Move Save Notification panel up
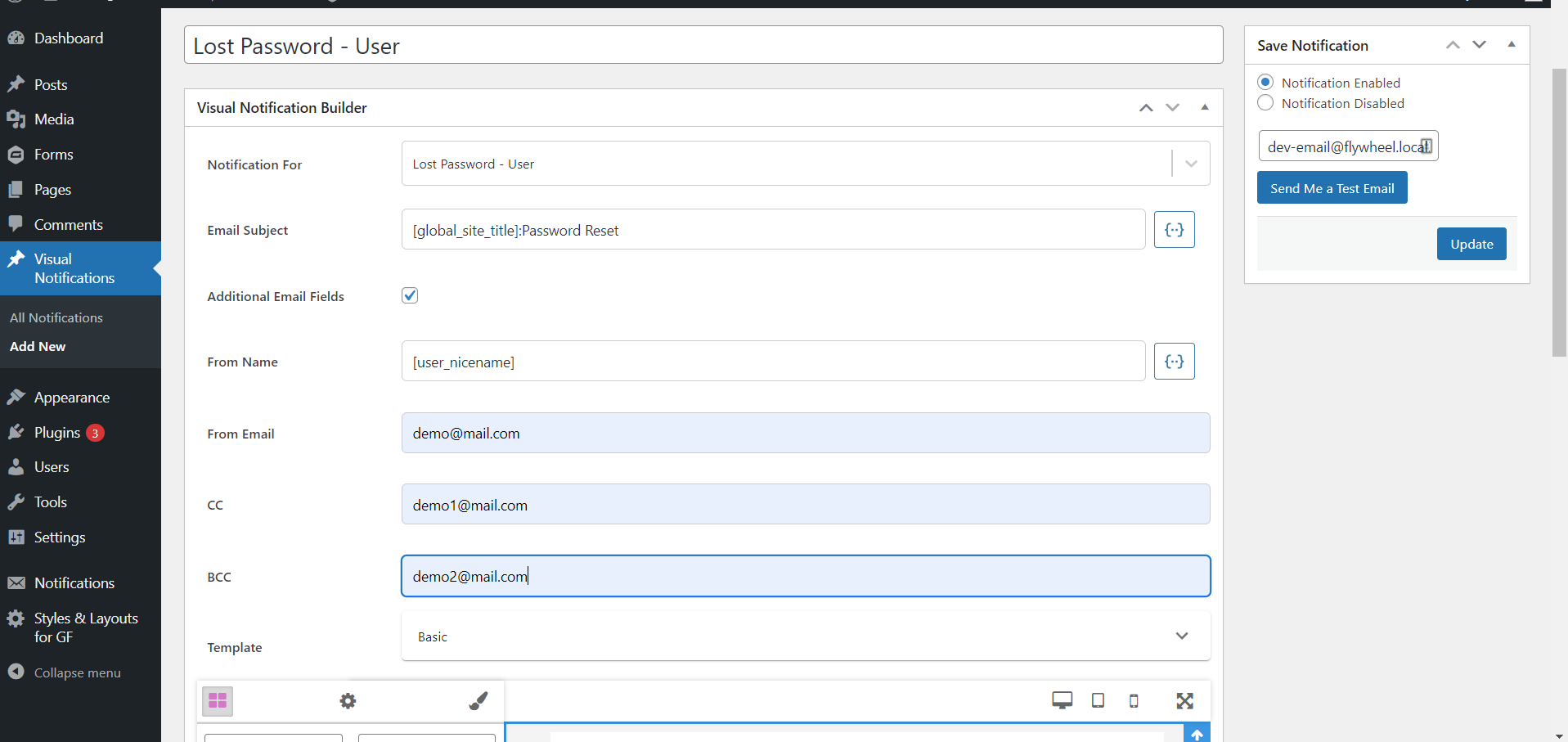Image resolution: width=1568 pixels, height=742 pixels. tap(1453, 45)
